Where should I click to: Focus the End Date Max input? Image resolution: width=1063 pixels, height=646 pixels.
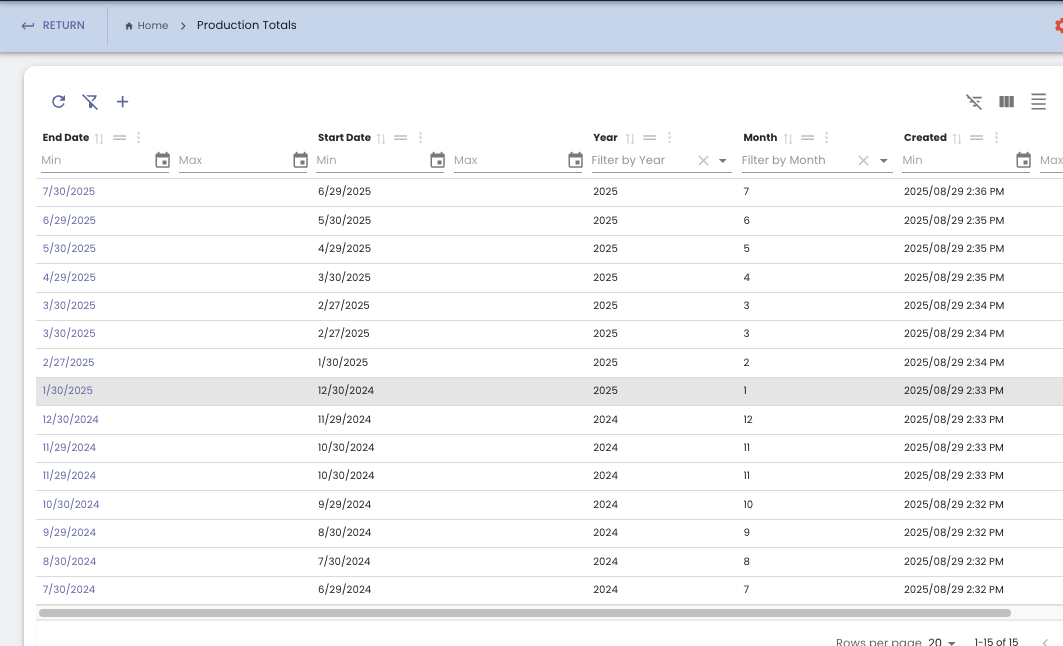[x=233, y=160]
